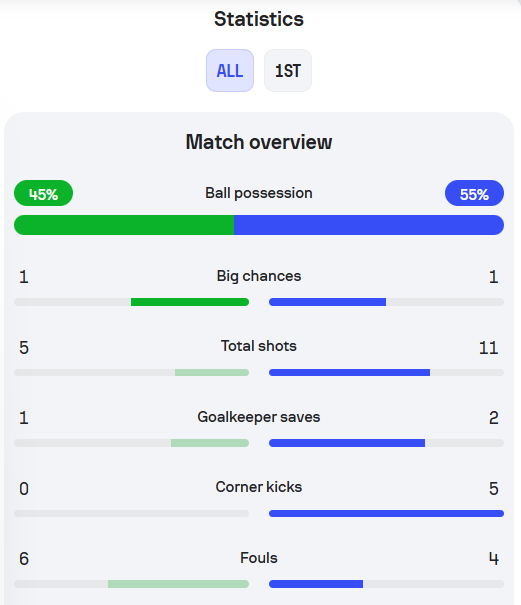This screenshot has width=521, height=605.
Task: Click the light green Fouls bar
Action: click(178, 584)
